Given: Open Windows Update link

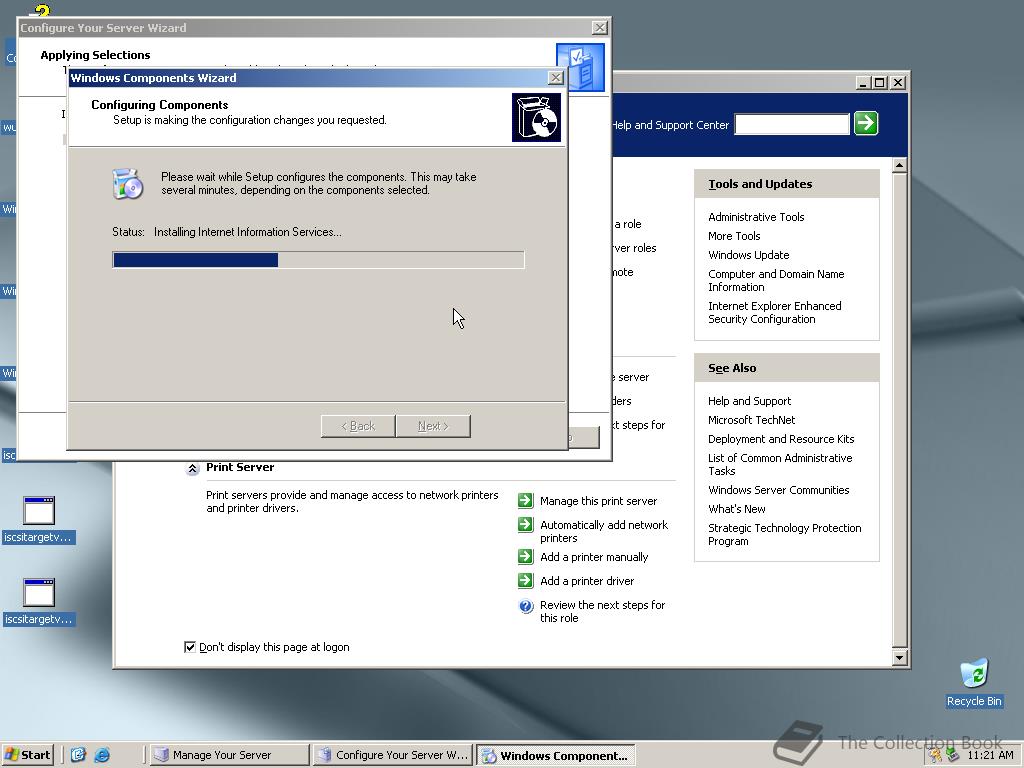Looking at the screenshot, I should tap(748, 255).
